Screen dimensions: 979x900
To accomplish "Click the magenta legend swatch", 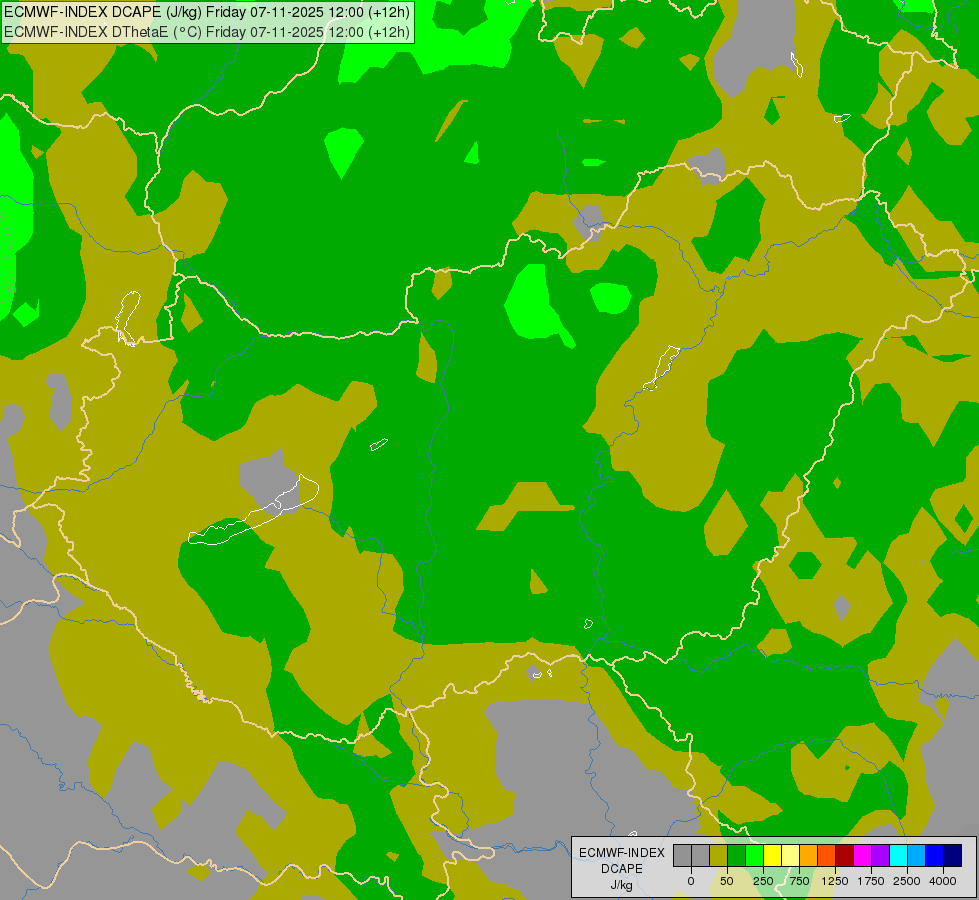I will pyautogui.click(x=862, y=855).
